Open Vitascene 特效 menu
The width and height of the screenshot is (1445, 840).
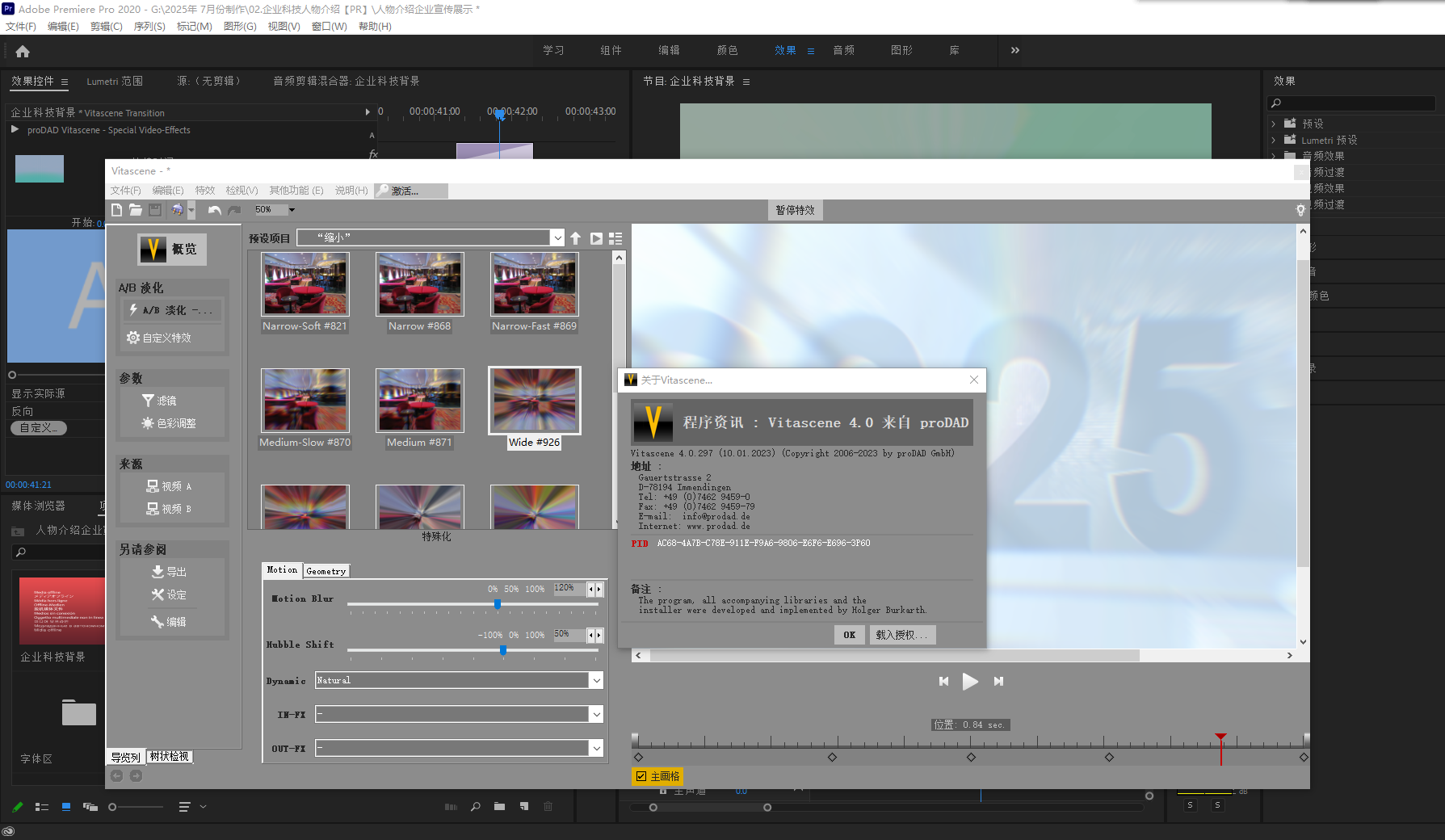(x=205, y=191)
